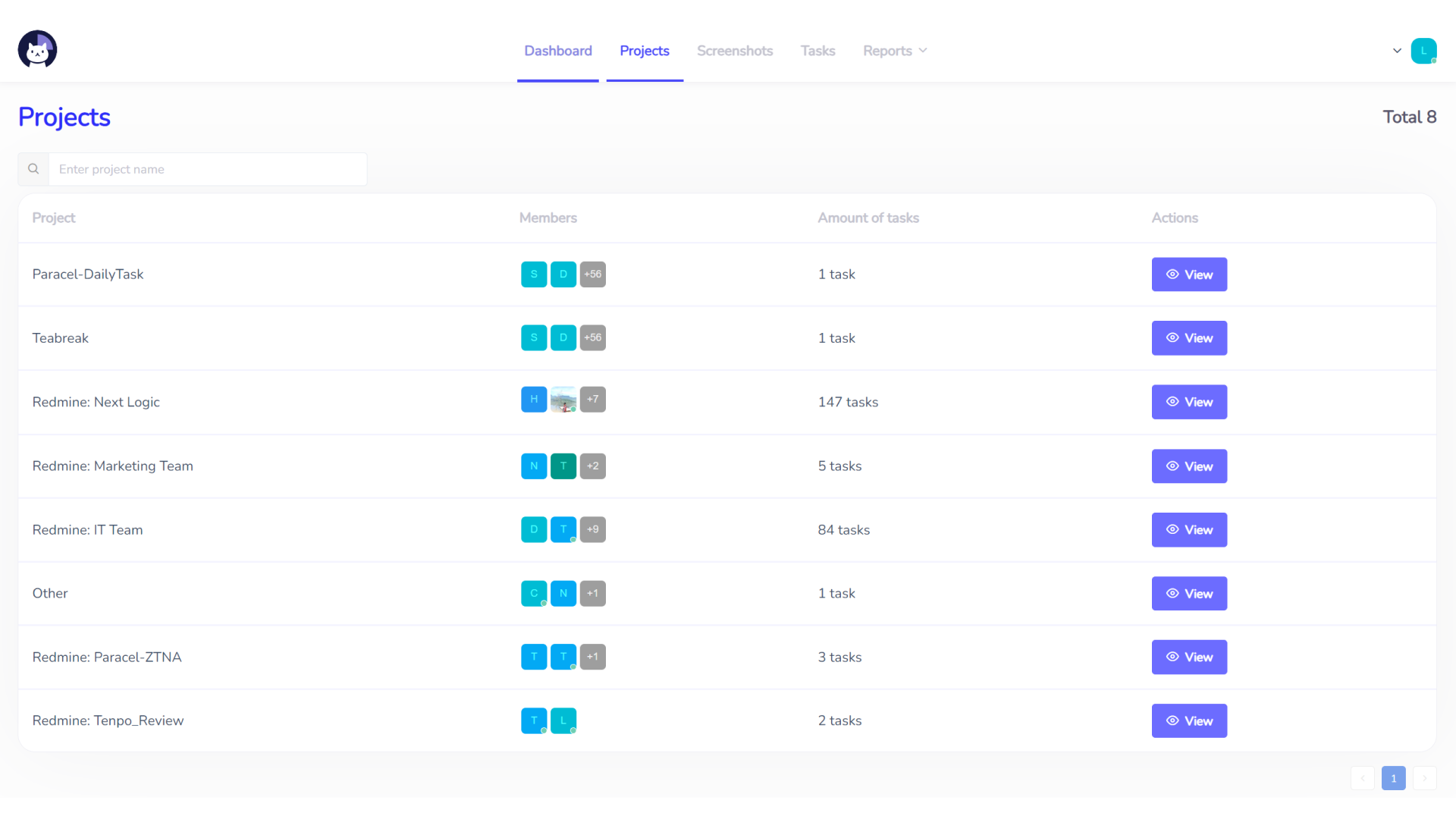Screen dimensions: 1456x819
Task: Click the search magnifier icon
Action: (33, 169)
